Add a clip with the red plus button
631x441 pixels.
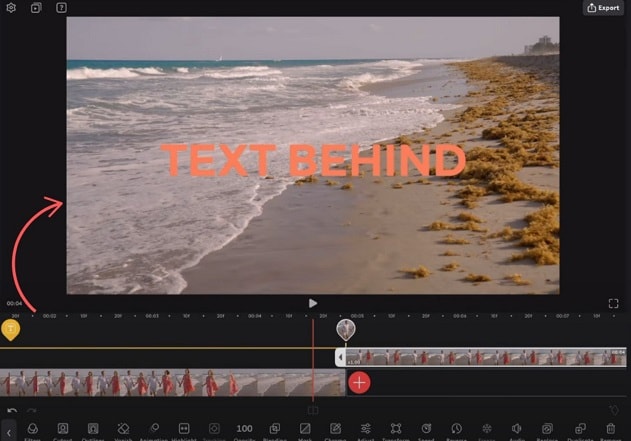[359, 383]
